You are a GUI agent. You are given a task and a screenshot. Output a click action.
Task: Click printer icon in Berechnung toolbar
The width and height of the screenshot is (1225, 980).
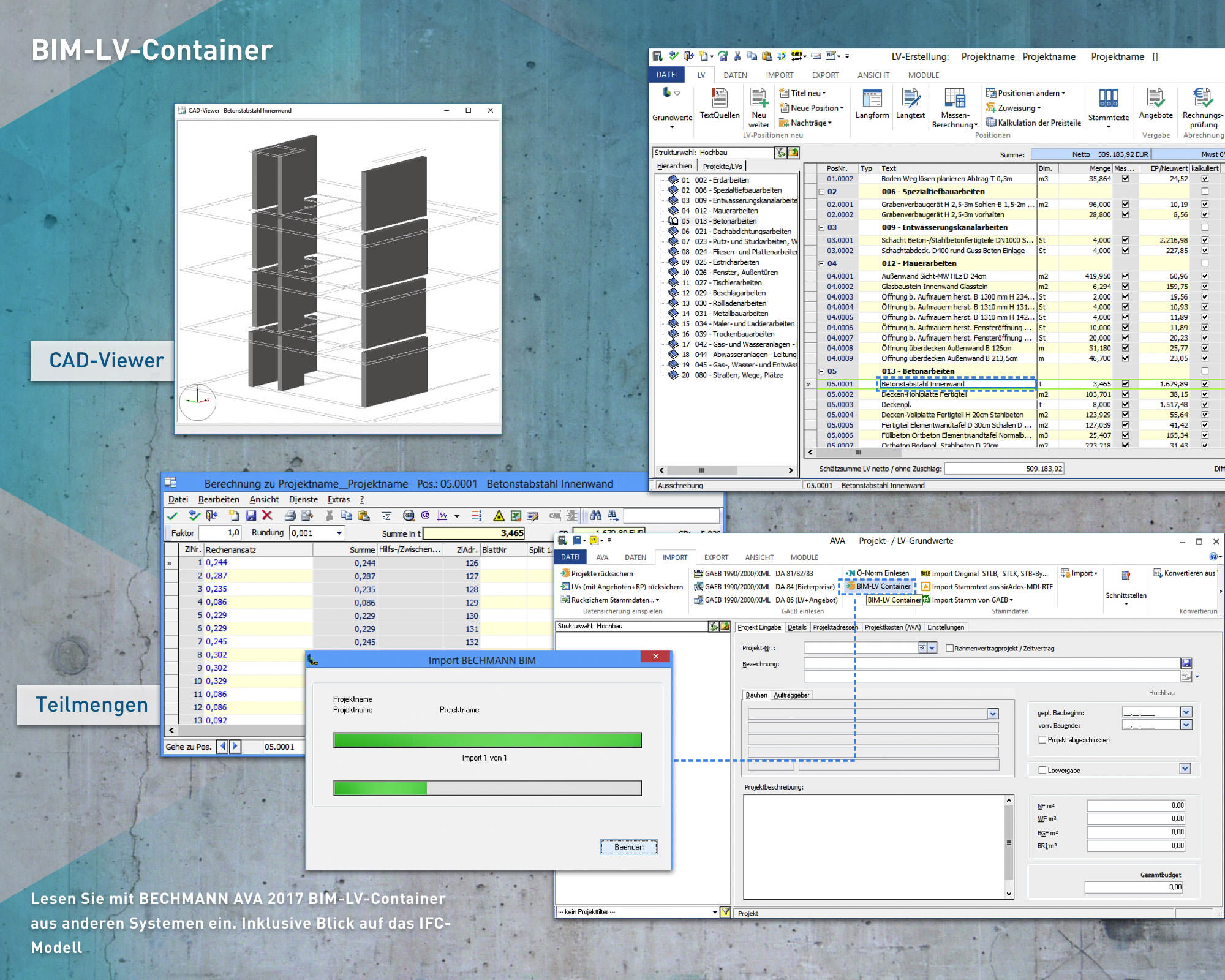click(290, 516)
